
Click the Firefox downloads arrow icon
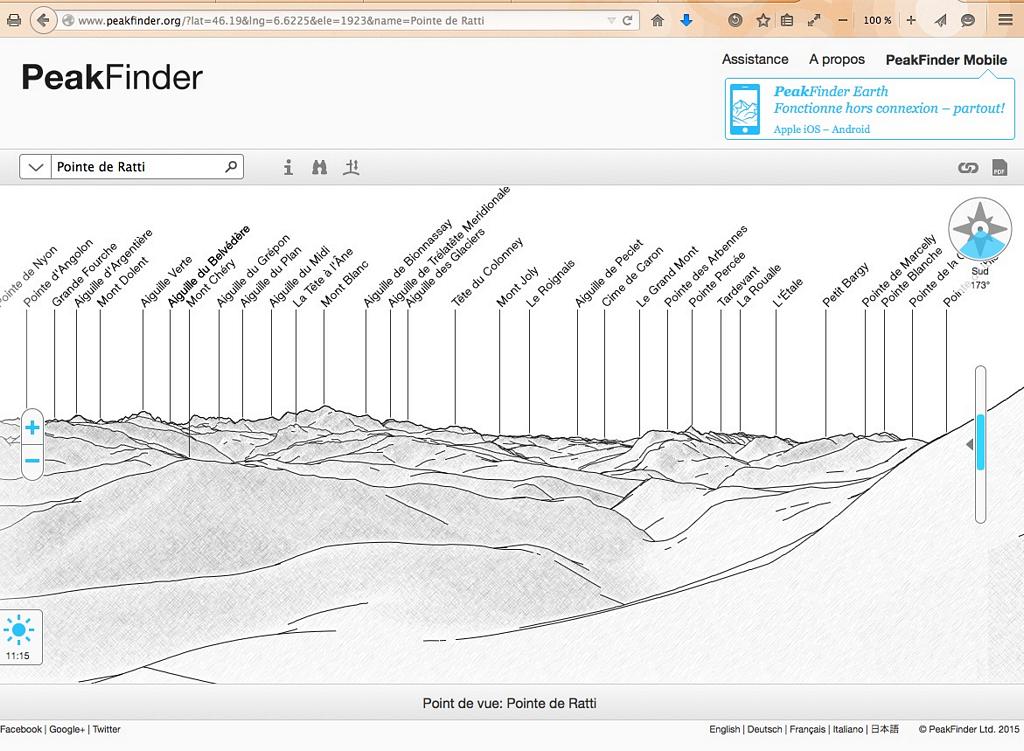686,20
